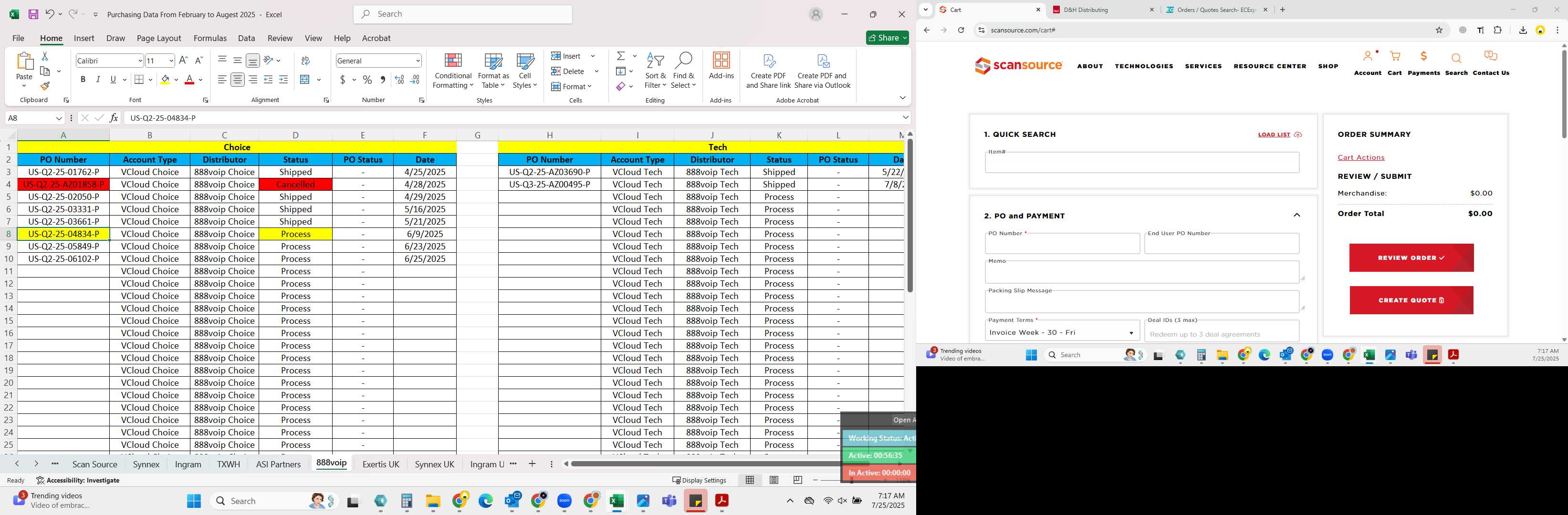Expand the Excel formula bar
The height and width of the screenshot is (515, 1568).
[905, 118]
